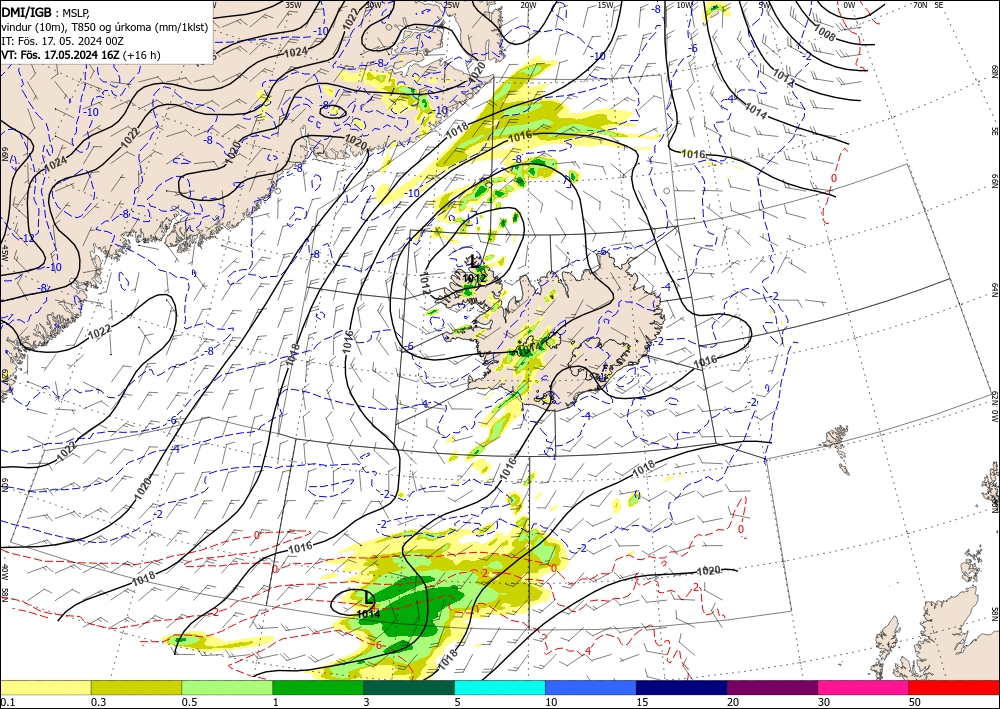Click the 'L' low marker above '1014' in south
1000x709 pixels.
tap(368, 597)
